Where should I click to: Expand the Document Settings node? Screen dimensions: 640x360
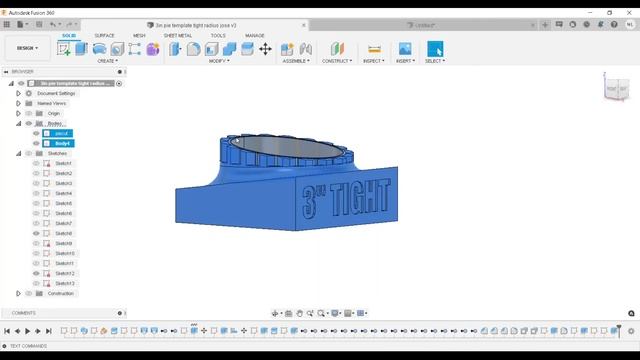pos(18,93)
